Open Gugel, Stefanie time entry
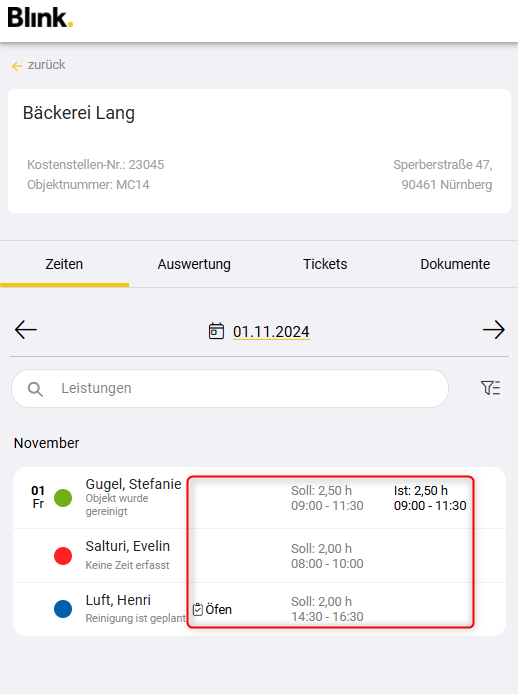Screen dimensions: 518x694 tap(259, 498)
